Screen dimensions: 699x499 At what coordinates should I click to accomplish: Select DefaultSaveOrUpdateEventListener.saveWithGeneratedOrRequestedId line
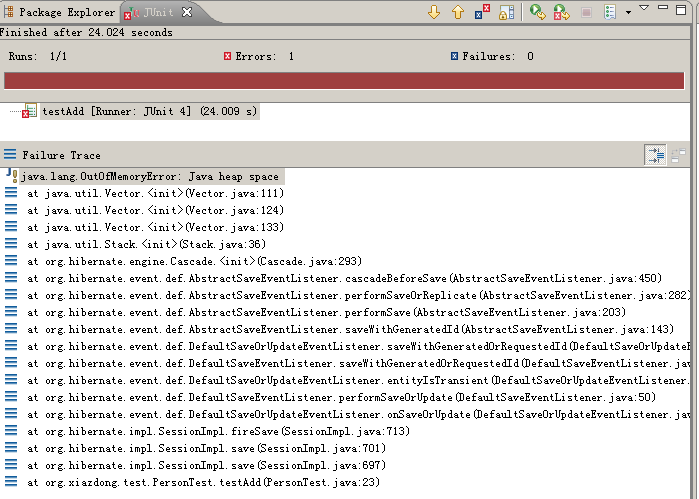[x=358, y=346]
